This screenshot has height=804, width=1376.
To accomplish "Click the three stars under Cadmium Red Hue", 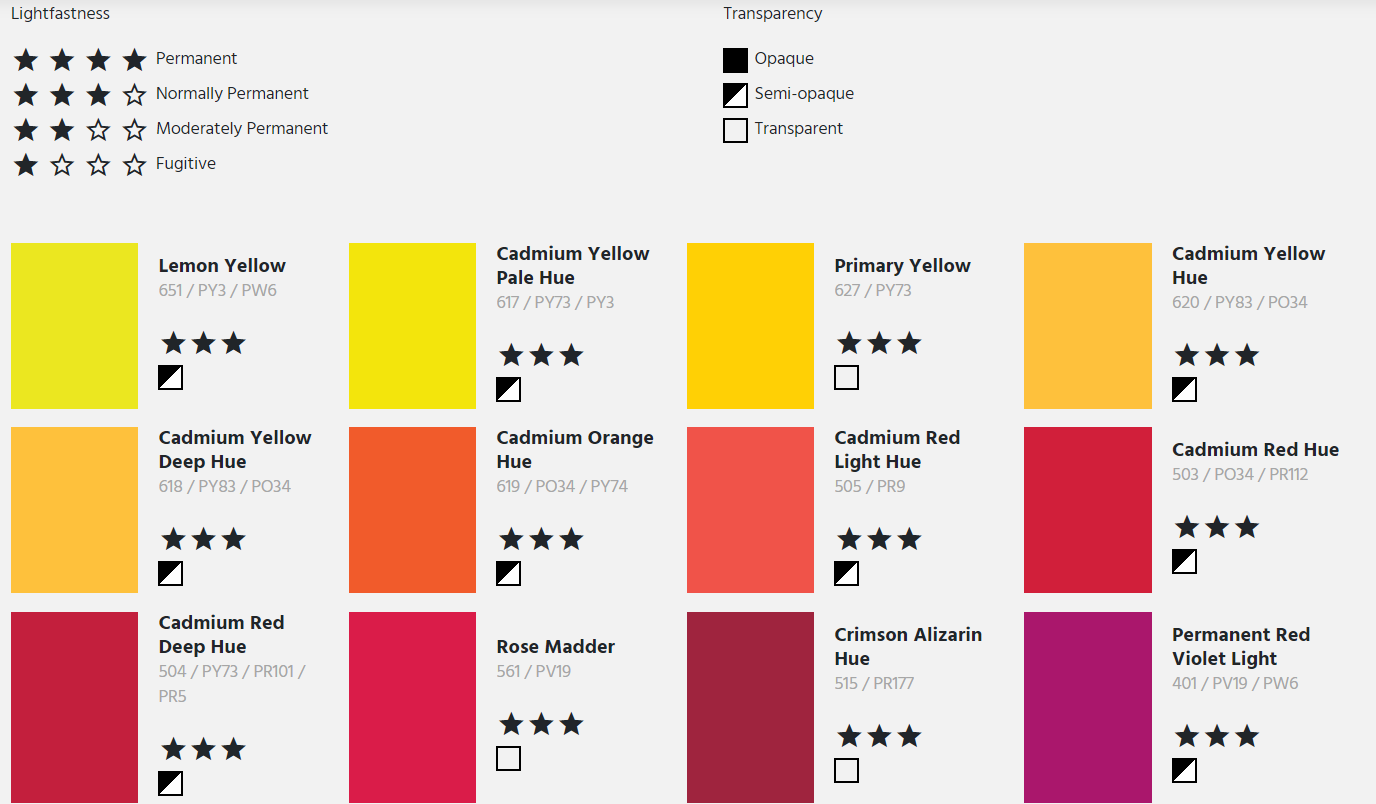I will pos(1216,527).
